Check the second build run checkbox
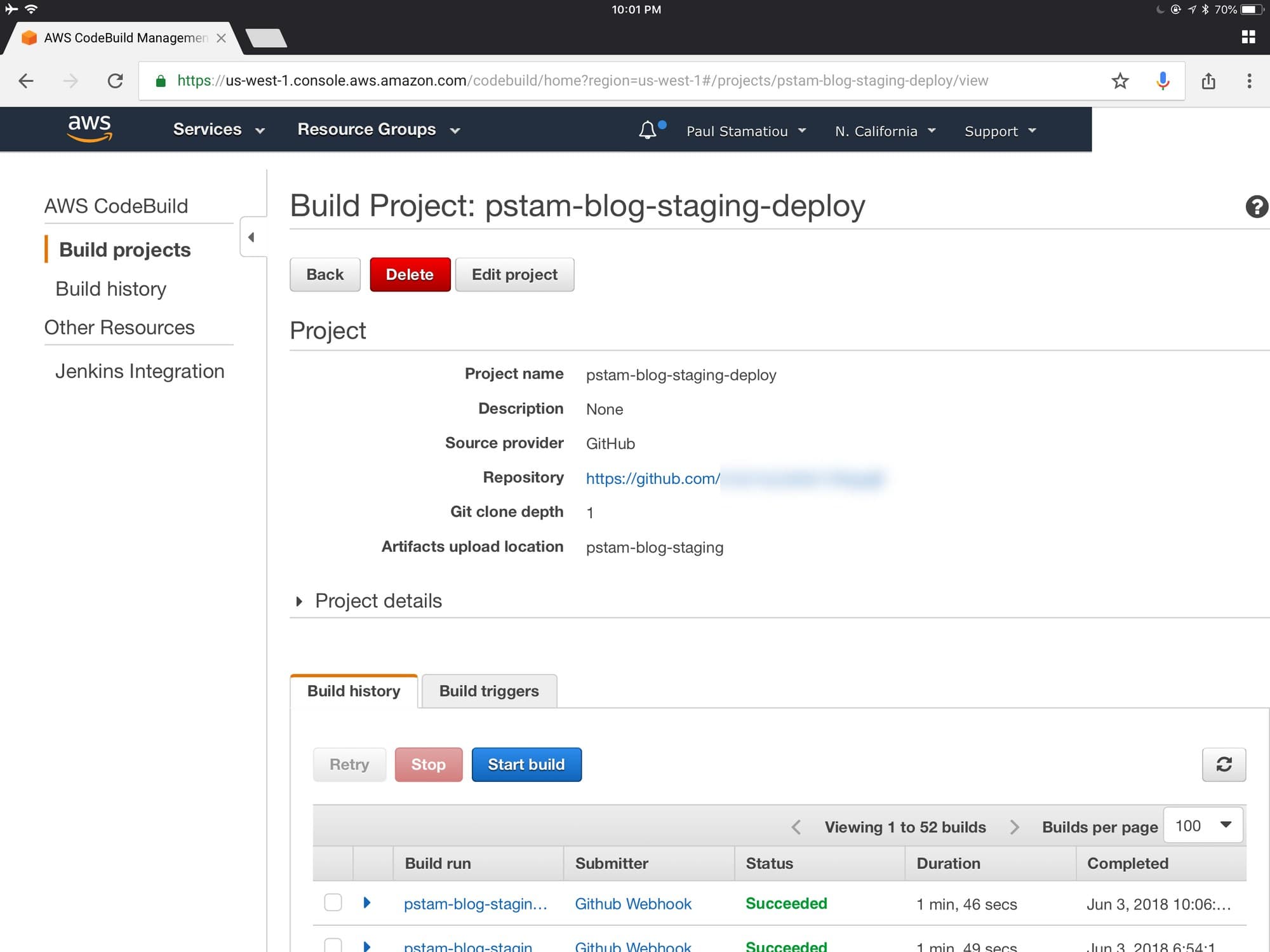This screenshot has width=1270, height=952. click(333, 945)
